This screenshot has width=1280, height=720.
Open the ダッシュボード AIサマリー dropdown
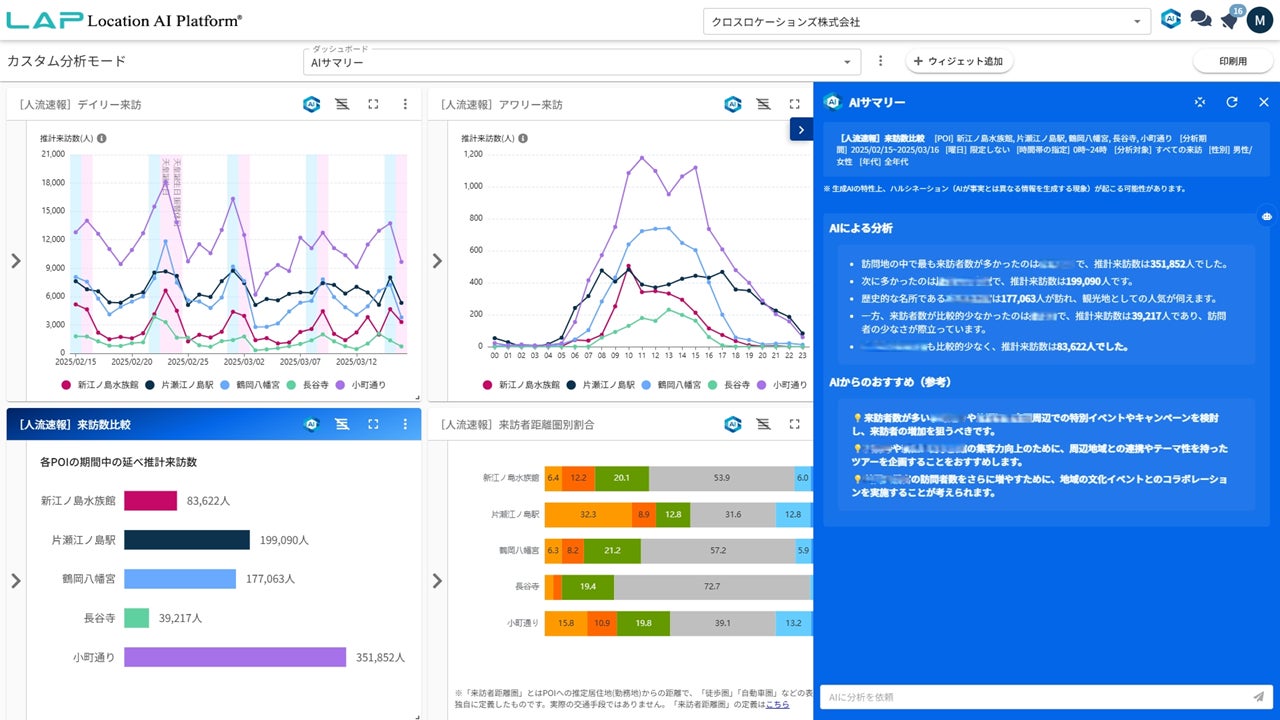click(582, 62)
